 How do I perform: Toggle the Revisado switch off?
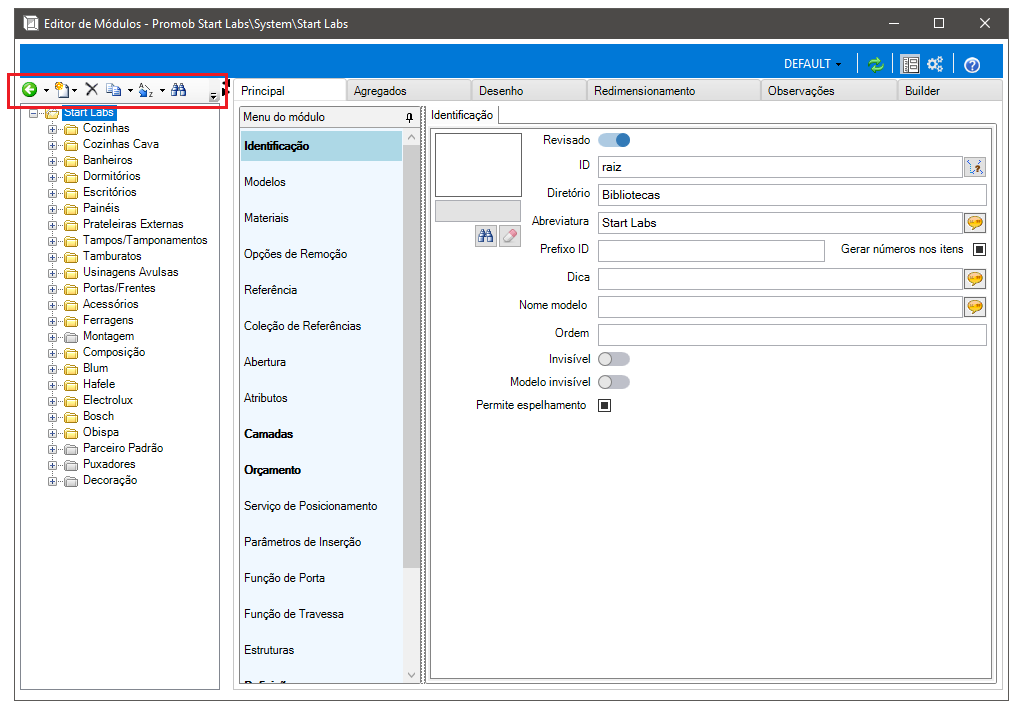tap(614, 140)
